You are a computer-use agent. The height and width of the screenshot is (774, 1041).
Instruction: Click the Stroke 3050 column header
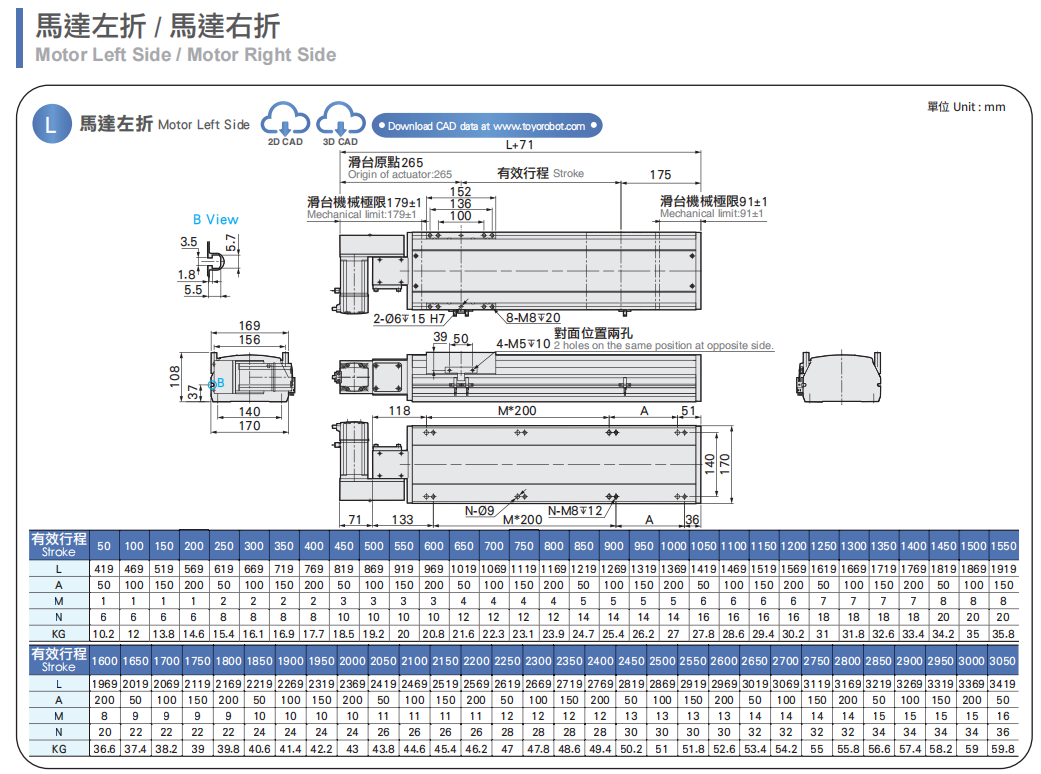point(1002,661)
